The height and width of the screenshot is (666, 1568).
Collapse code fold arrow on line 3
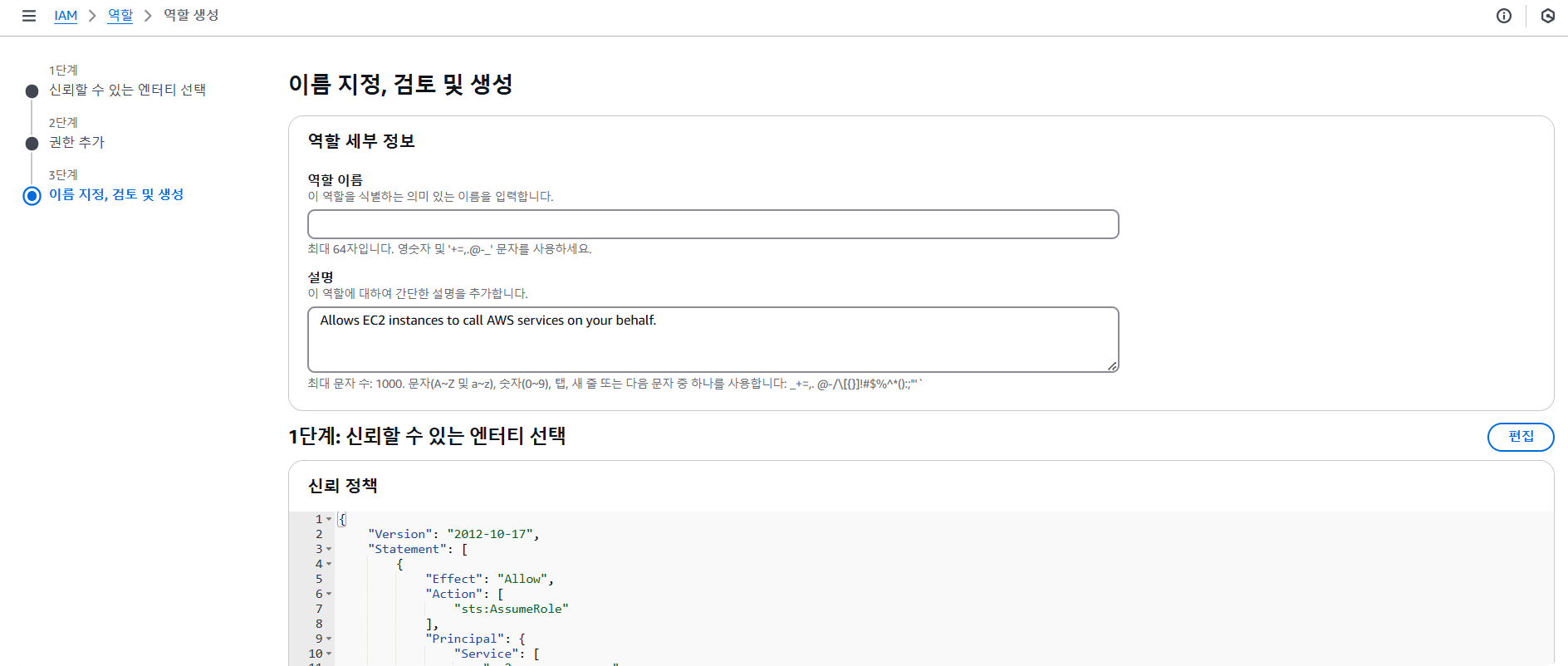coord(329,549)
